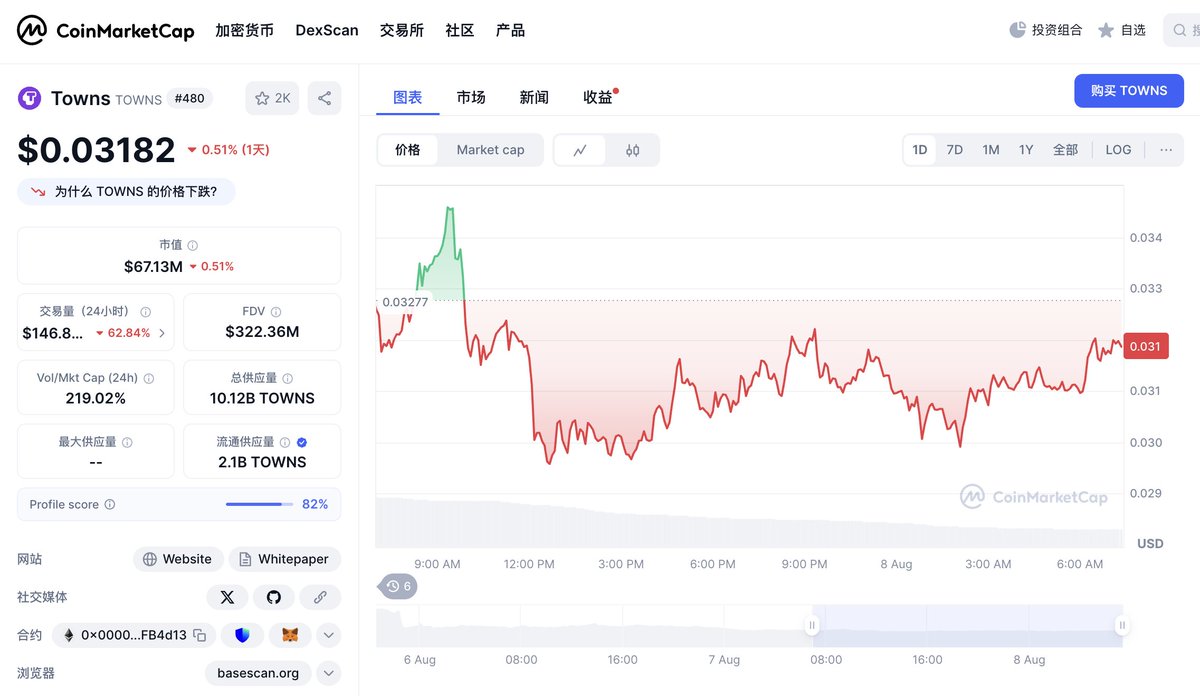Toggle the LOG scale on chart

(1118, 150)
